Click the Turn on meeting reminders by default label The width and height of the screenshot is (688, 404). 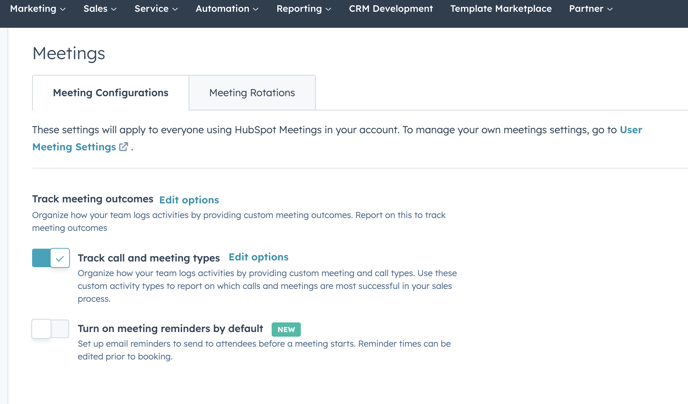(x=170, y=329)
